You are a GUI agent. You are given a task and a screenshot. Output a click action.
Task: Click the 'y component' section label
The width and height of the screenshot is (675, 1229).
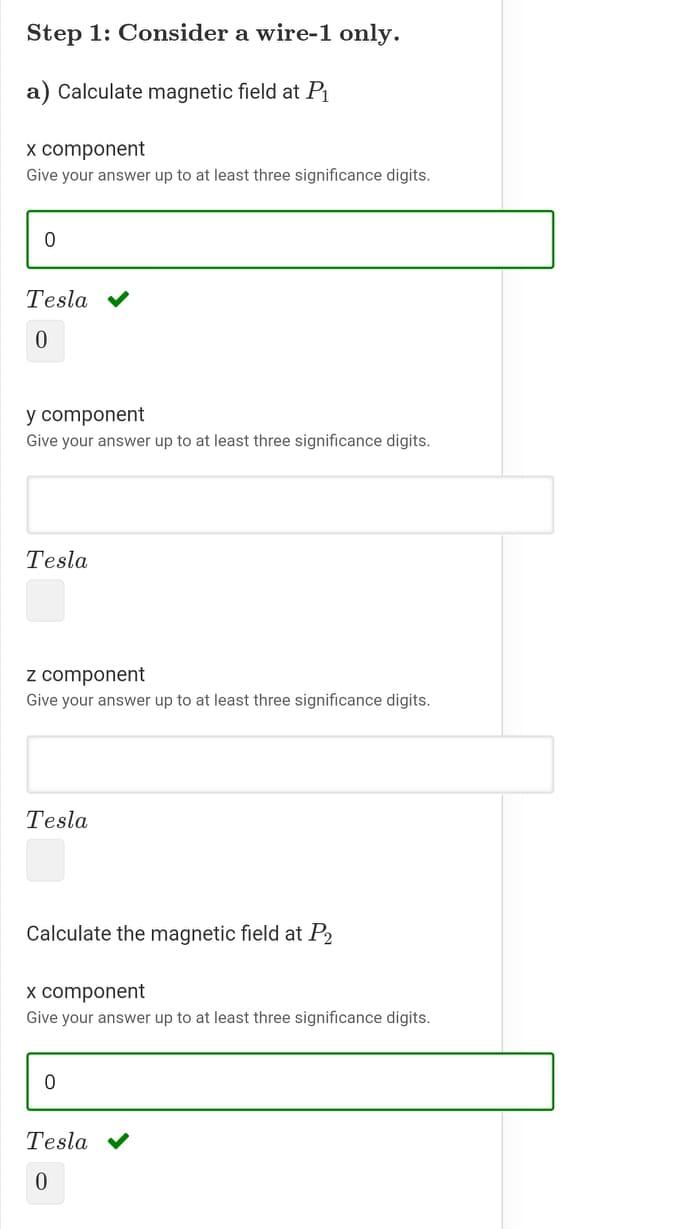85,414
